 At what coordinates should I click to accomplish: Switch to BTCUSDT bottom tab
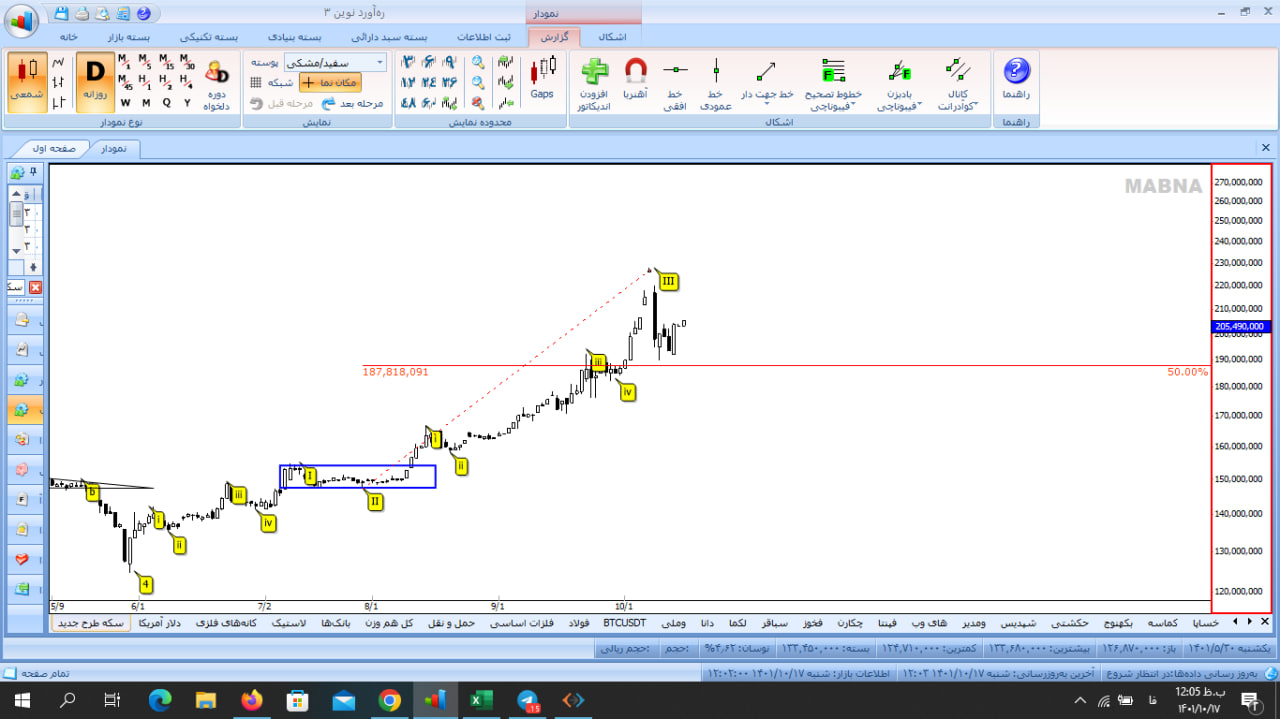click(624, 622)
